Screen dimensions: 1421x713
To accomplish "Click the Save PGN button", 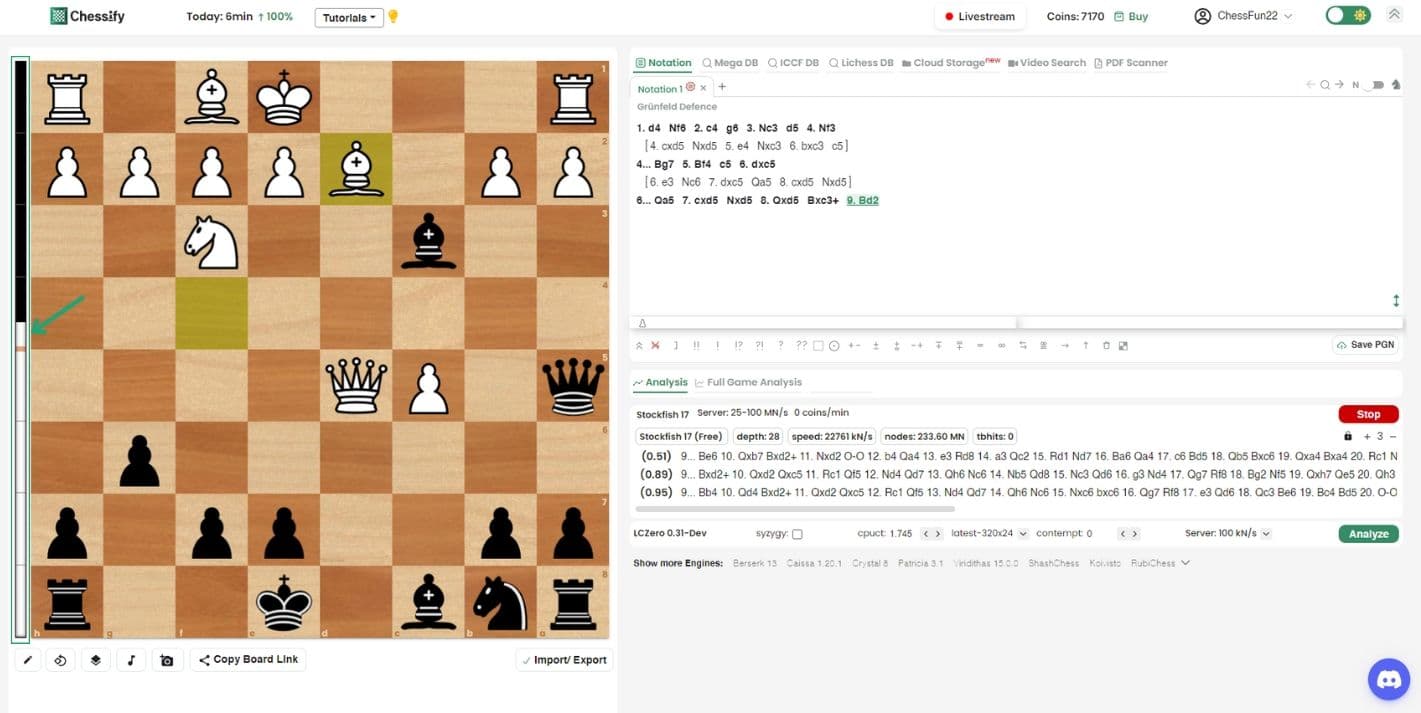I will coord(1364,345).
